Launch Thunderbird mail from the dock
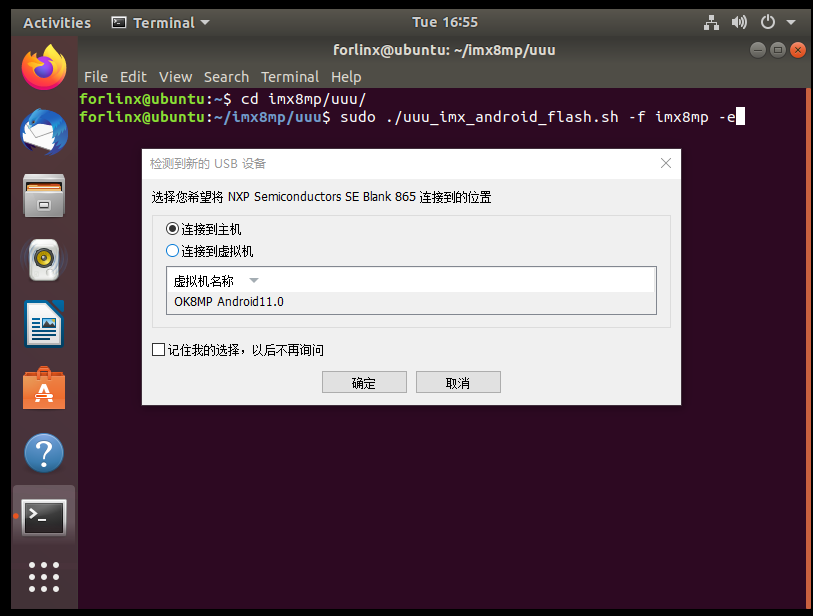Image resolution: width=813 pixels, height=616 pixels. click(x=44, y=132)
